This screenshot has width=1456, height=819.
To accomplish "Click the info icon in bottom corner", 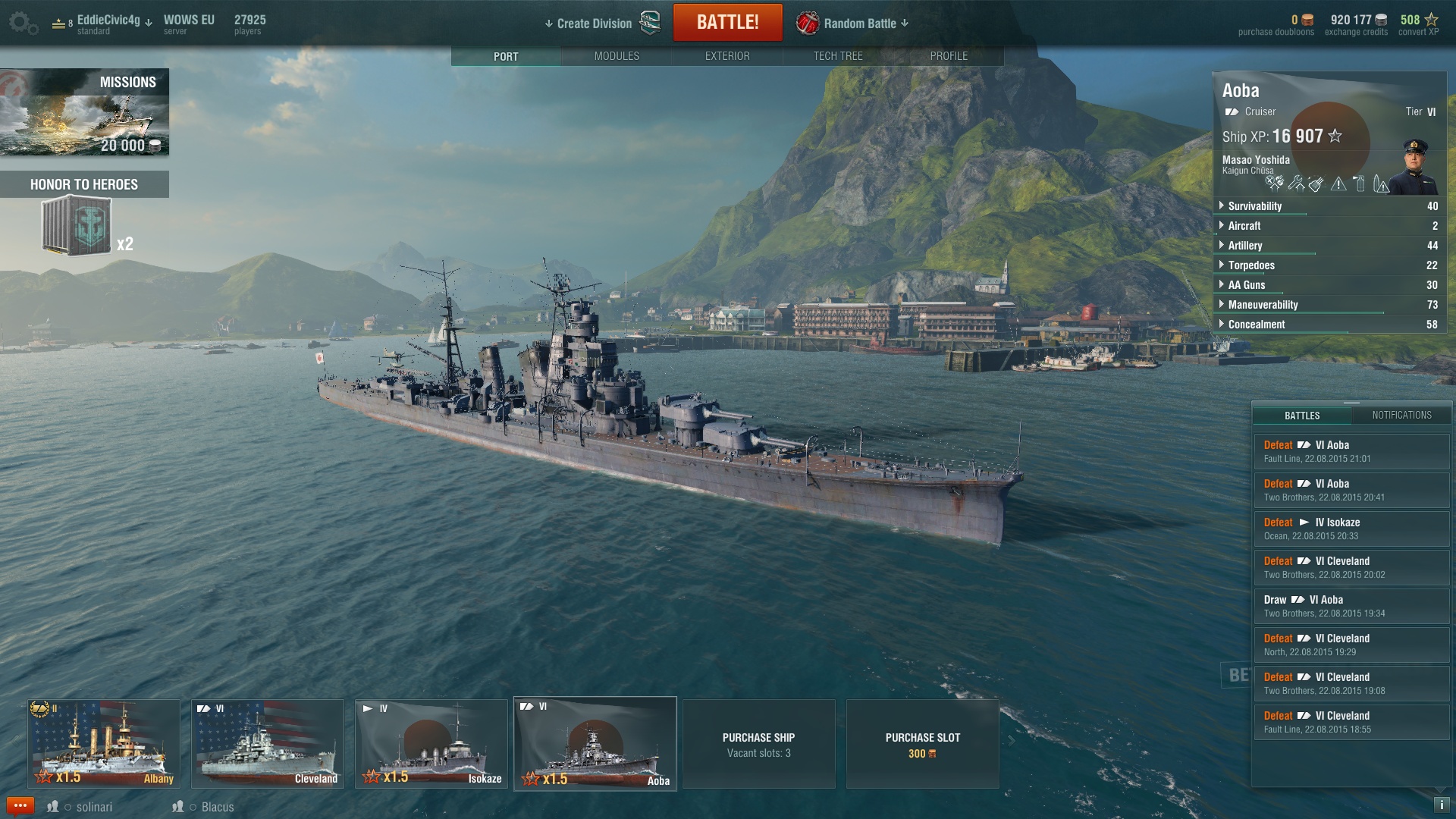I will click(x=1442, y=805).
